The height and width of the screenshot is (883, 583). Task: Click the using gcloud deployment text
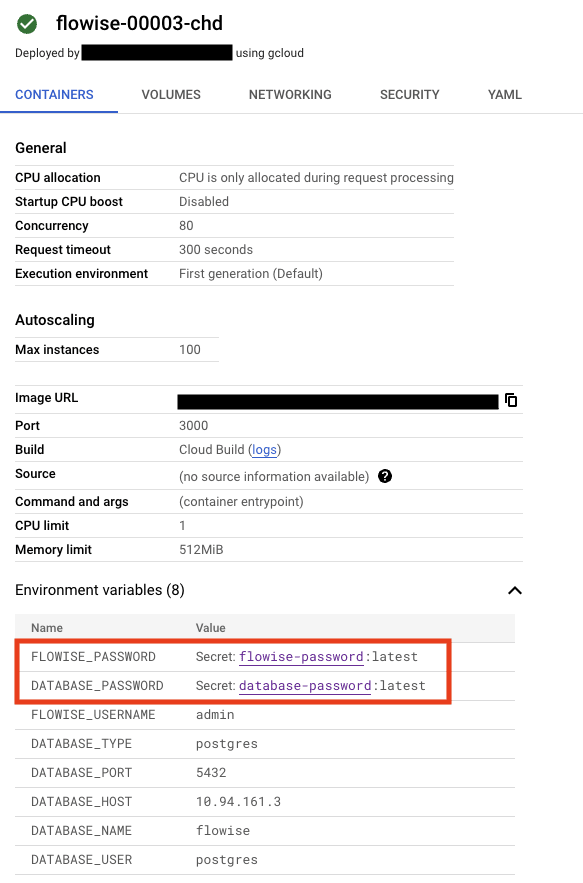coord(270,53)
